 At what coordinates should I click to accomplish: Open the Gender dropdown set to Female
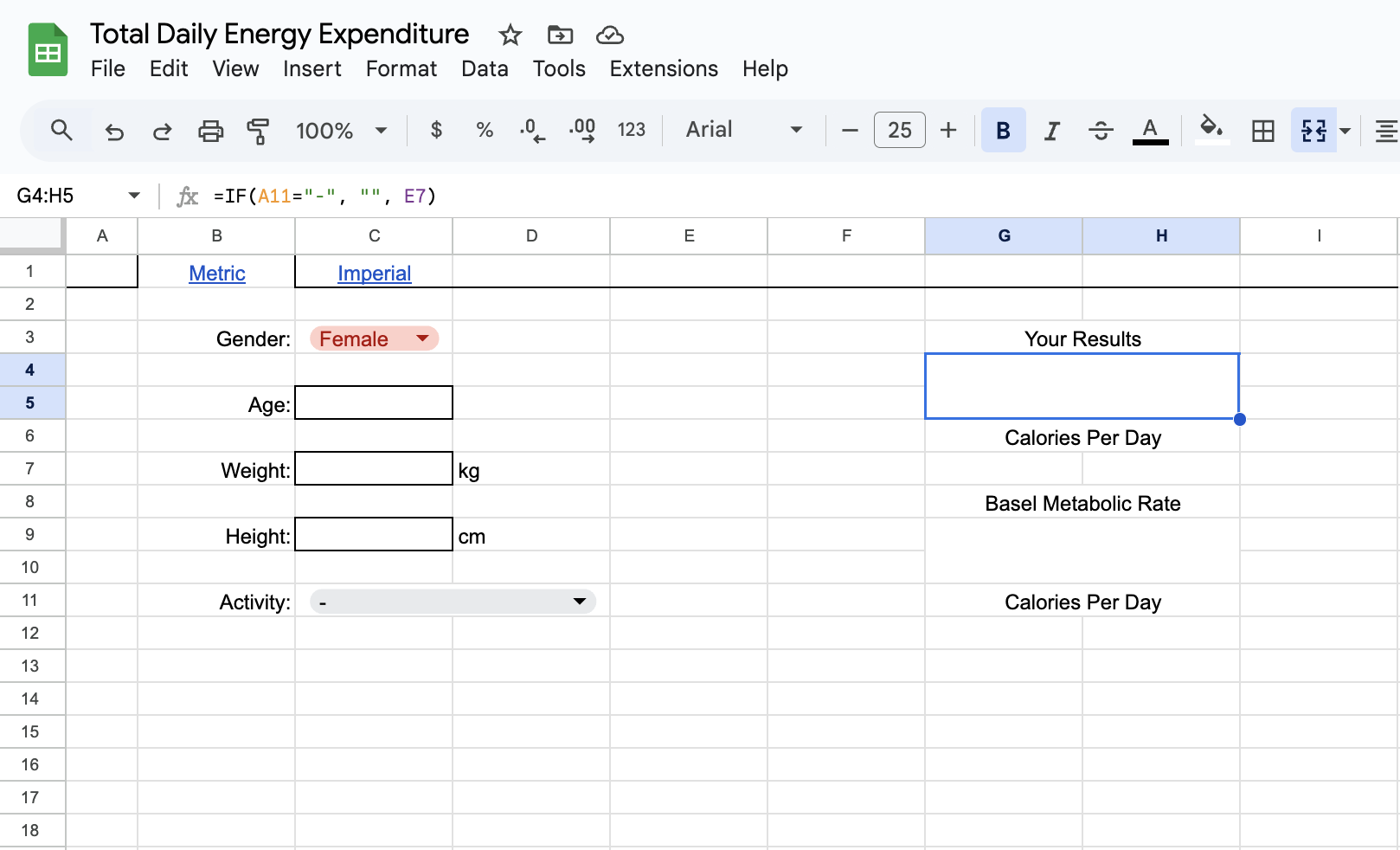coord(374,338)
